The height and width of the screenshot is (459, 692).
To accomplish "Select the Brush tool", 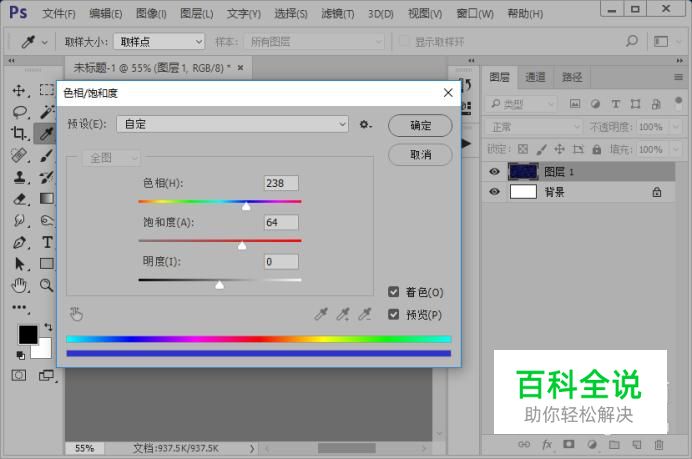I will point(47,155).
